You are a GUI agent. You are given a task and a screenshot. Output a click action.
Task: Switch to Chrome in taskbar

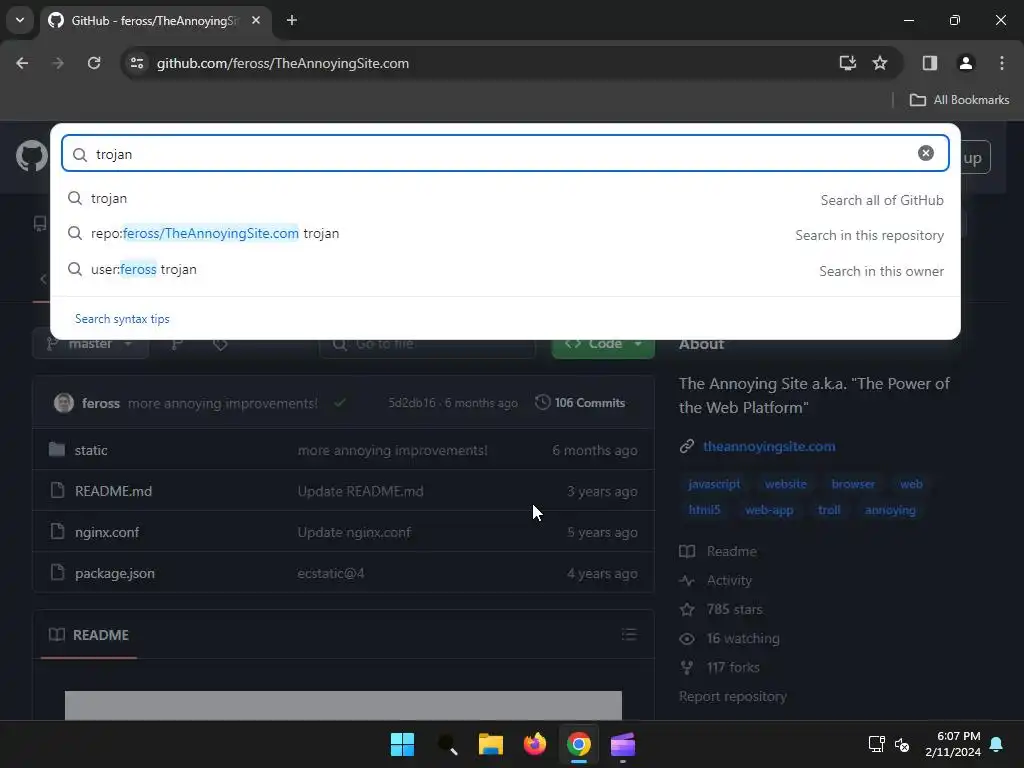tap(579, 744)
